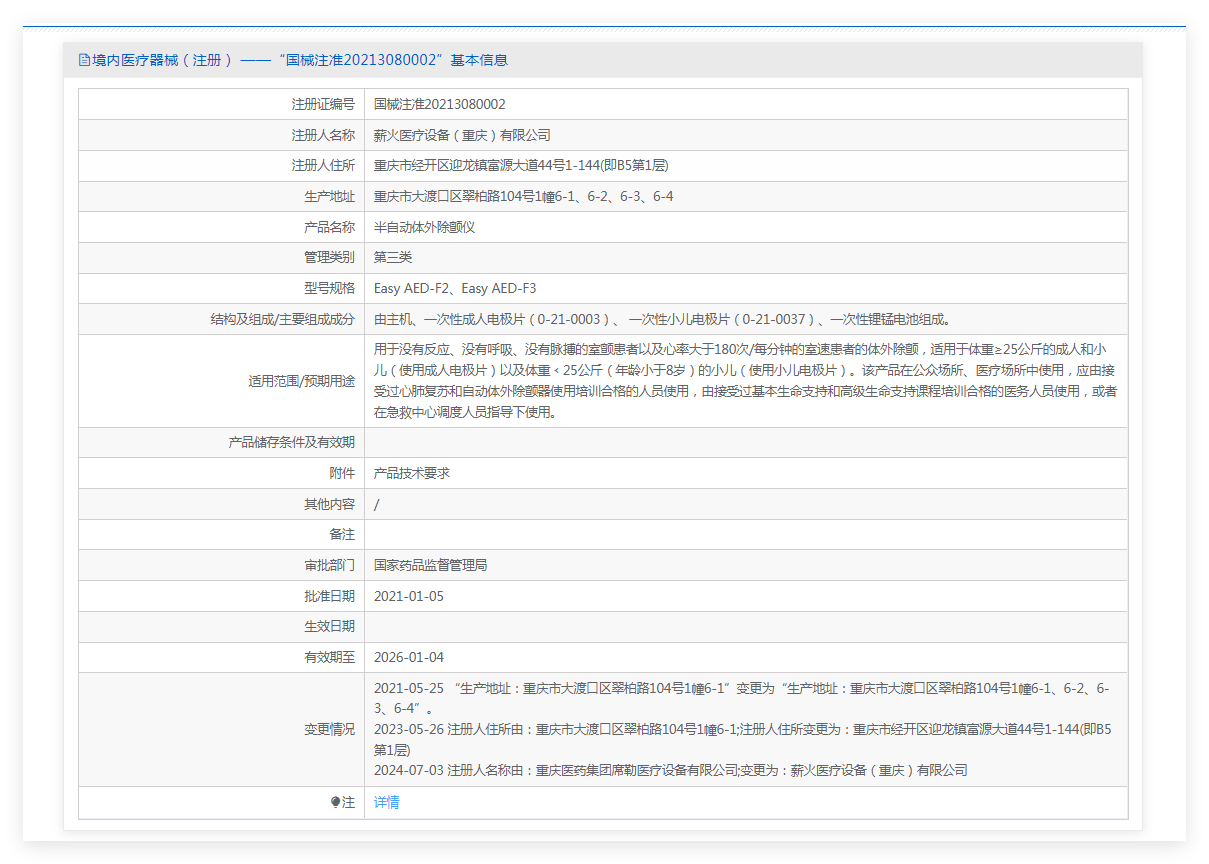
Task: Click the 生产地址 value in the table
Action: [x=523, y=197]
